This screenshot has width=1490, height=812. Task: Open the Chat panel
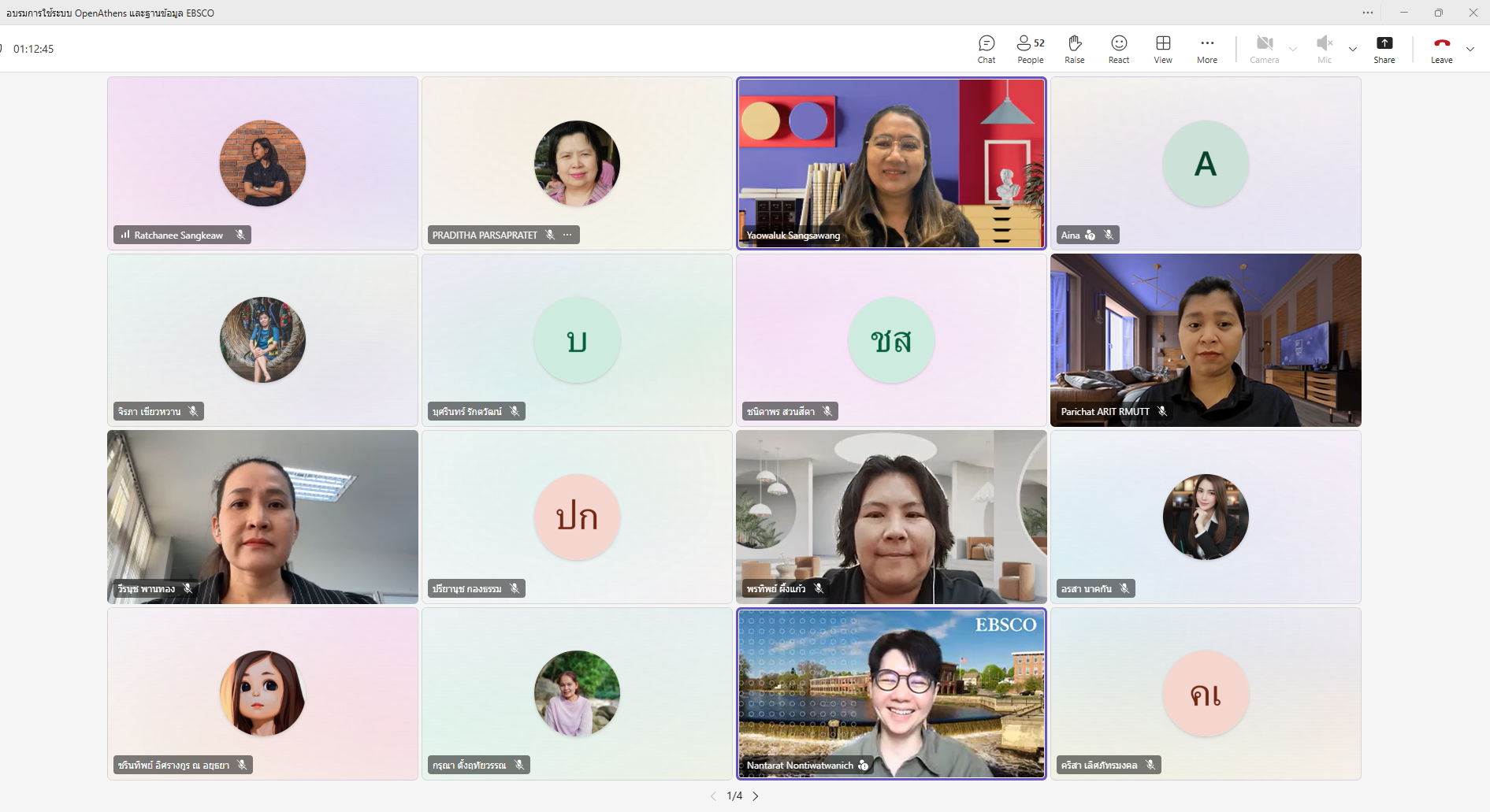click(x=987, y=49)
